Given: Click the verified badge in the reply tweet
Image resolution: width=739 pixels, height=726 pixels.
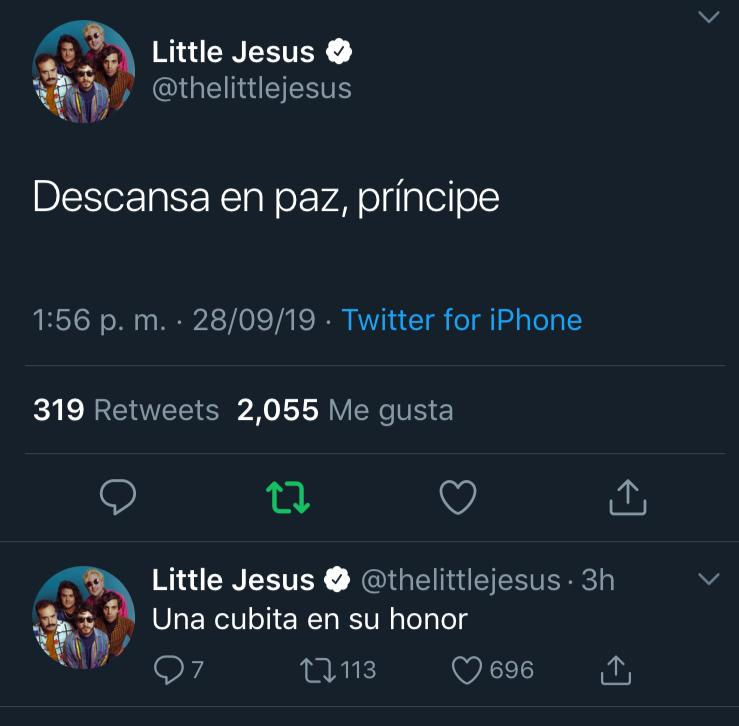Looking at the screenshot, I should pos(339,579).
